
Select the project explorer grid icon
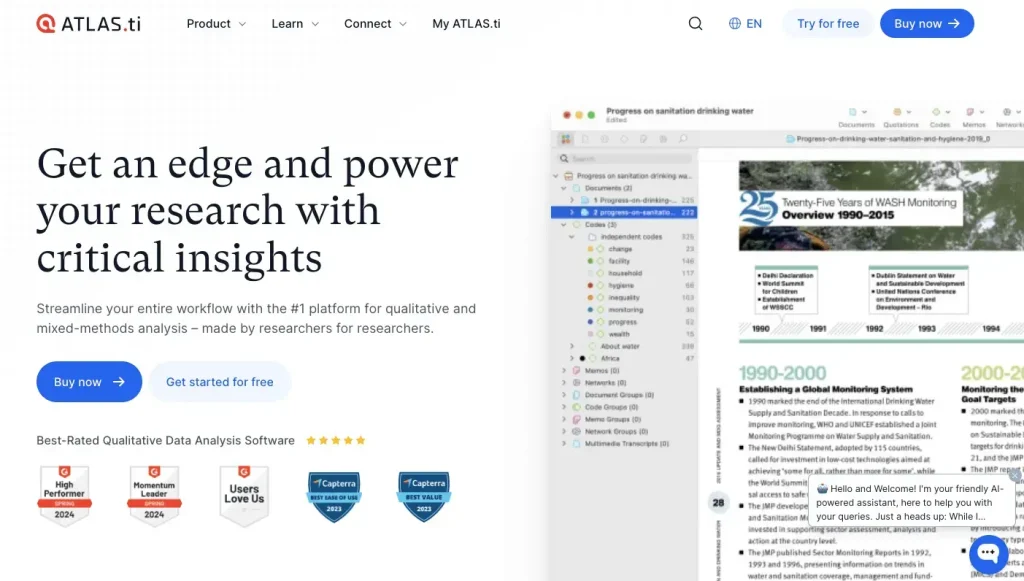click(566, 139)
